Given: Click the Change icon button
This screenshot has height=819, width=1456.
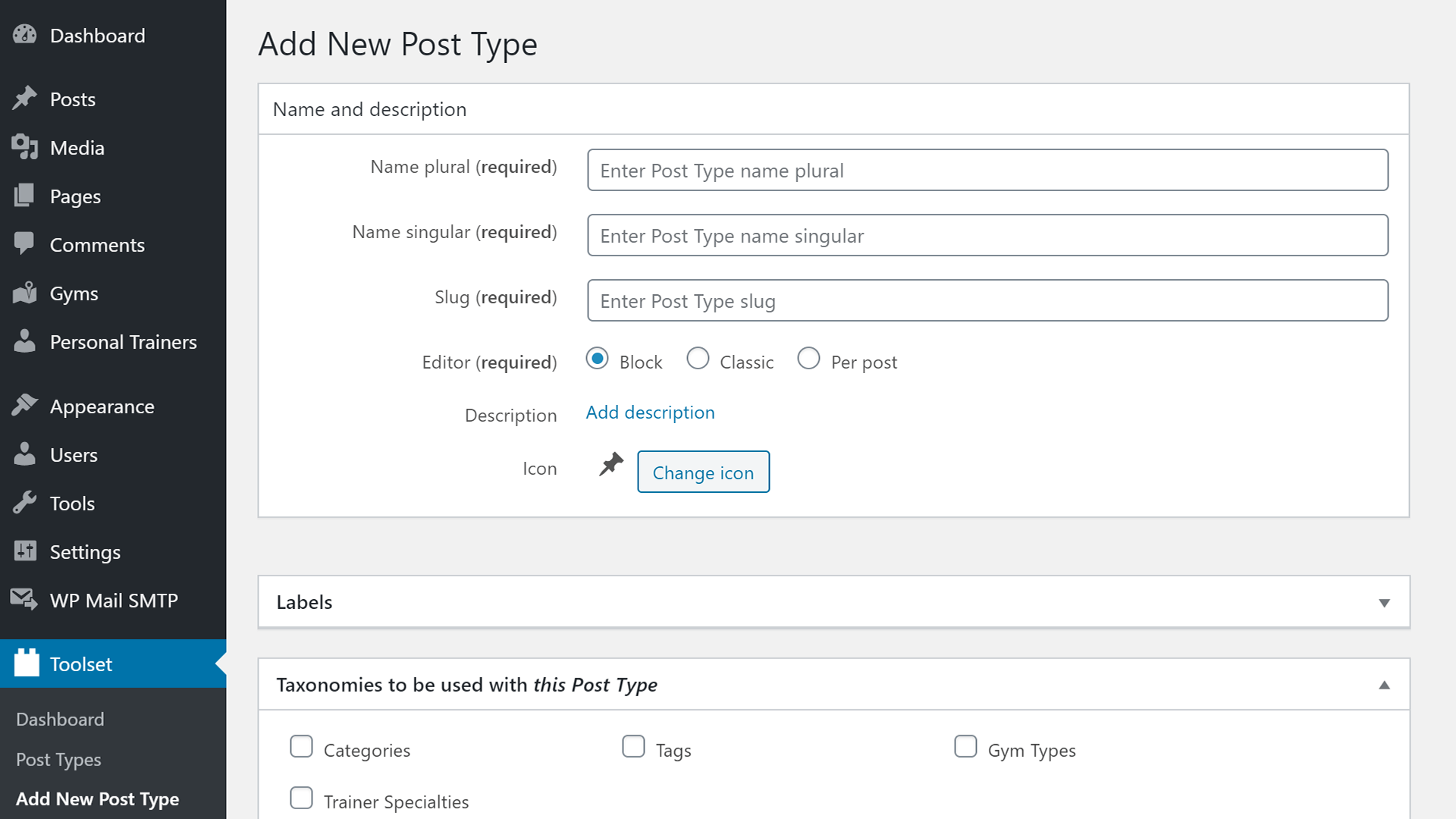Looking at the screenshot, I should [x=703, y=472].
